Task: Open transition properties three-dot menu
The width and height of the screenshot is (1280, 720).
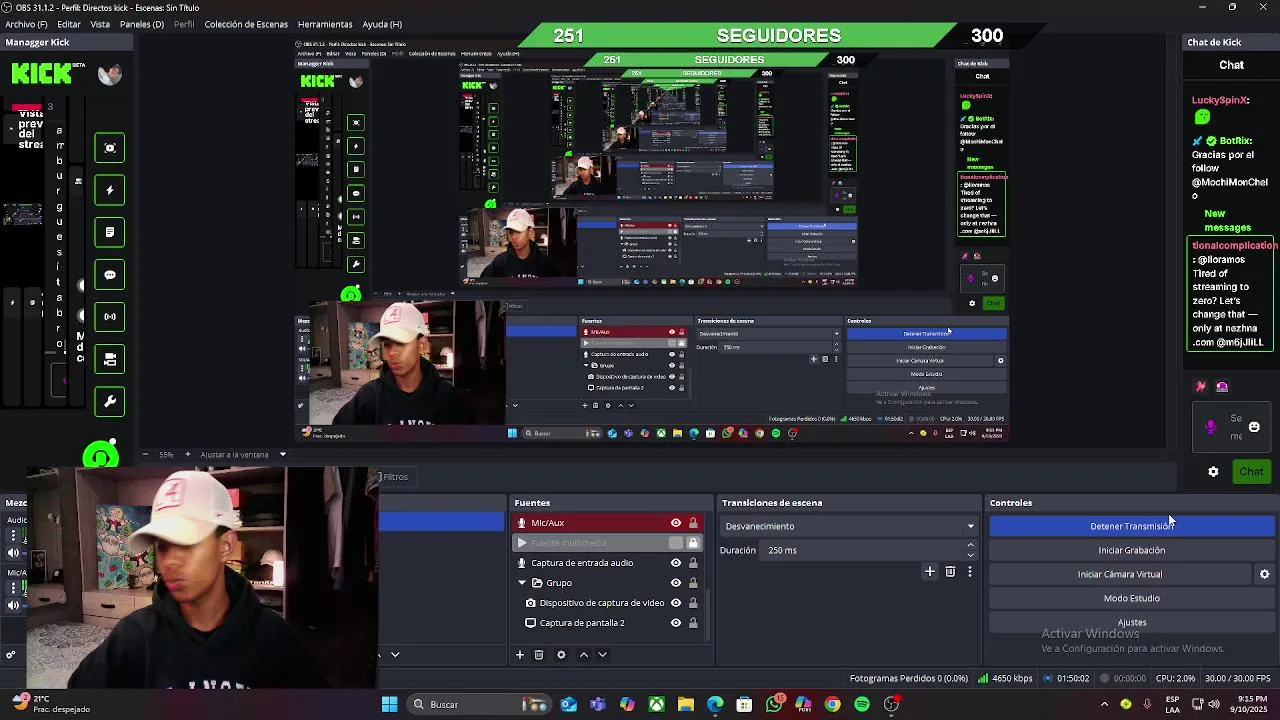Action: click(969, 571)
